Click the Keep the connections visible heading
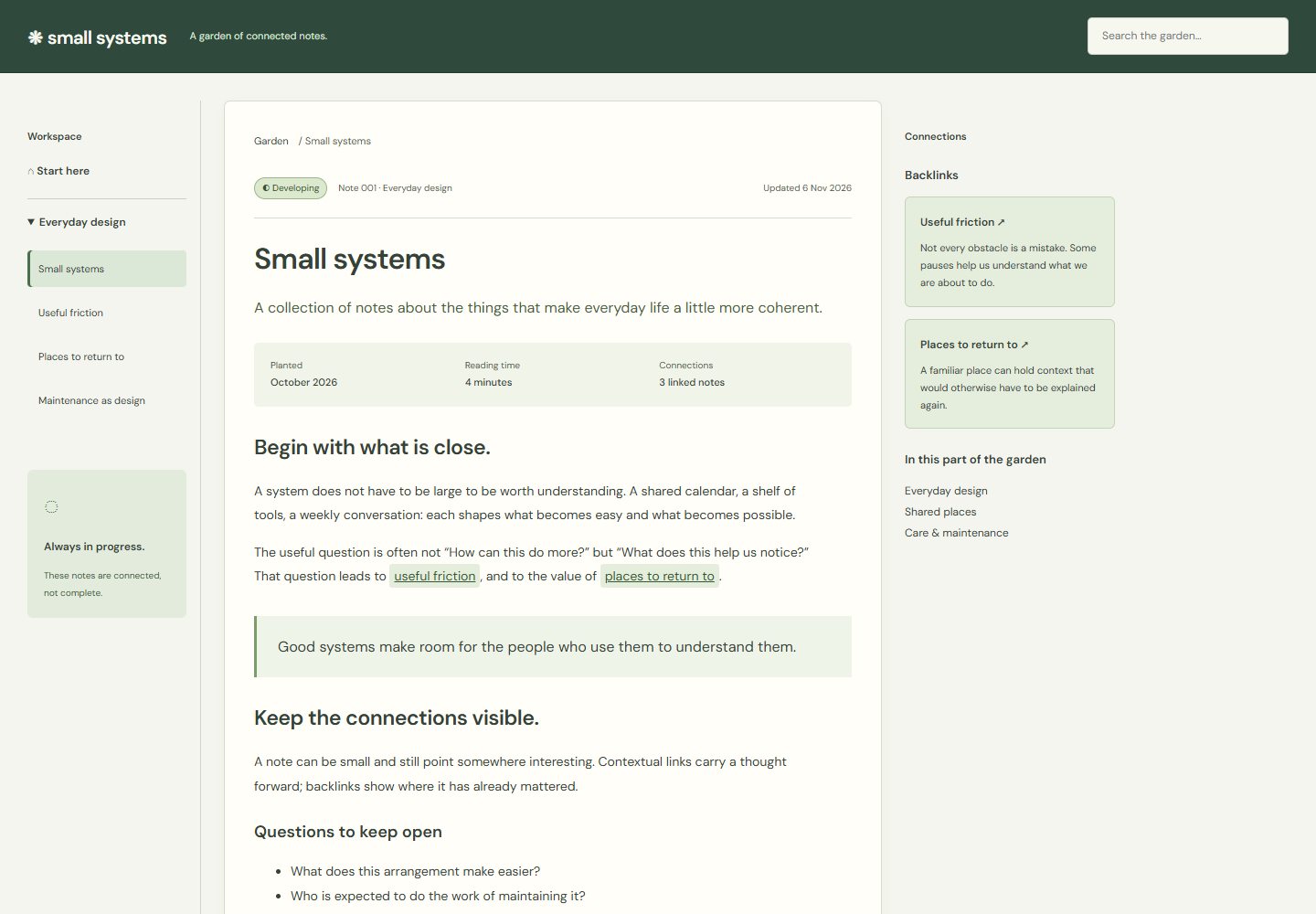The width and height of the screenshot is (1316, 914). (x=397, y=717)
